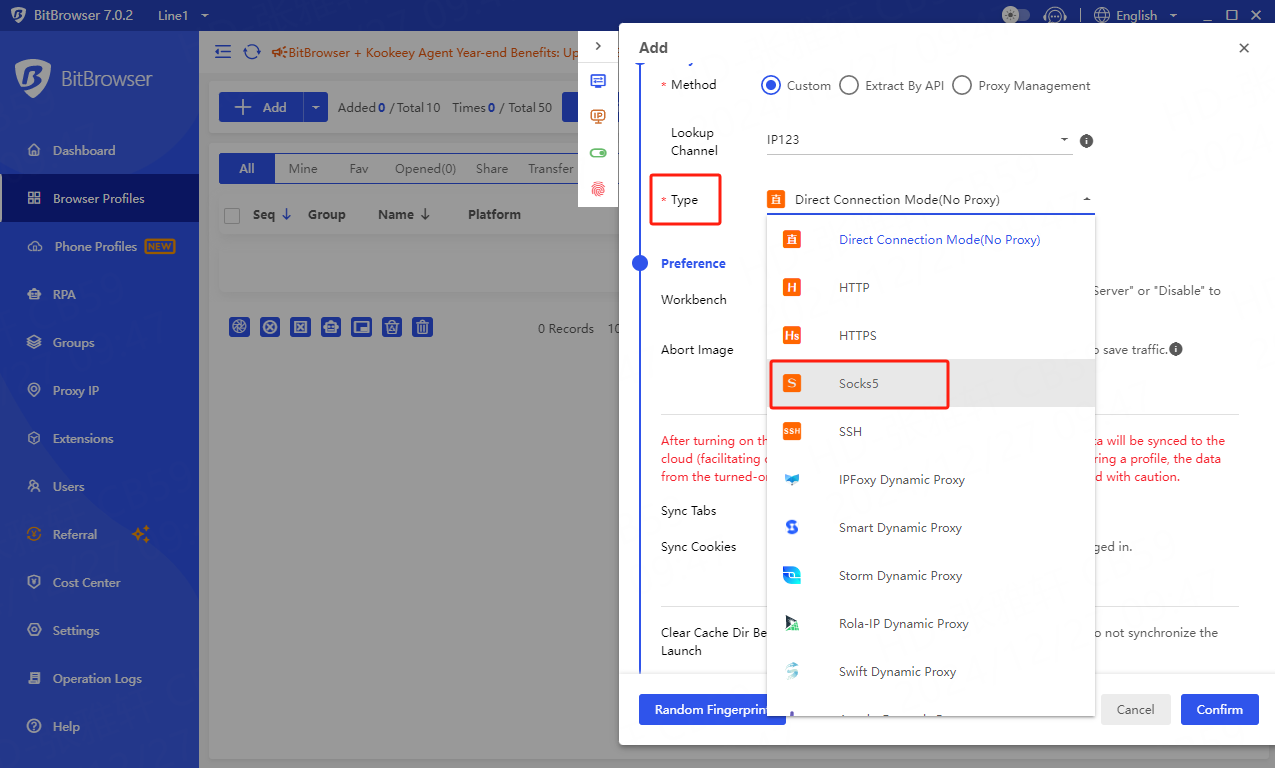Switch to the Opened(0) tab
The height and width of the screenshot is (768, 1275).
pos(425,169)
